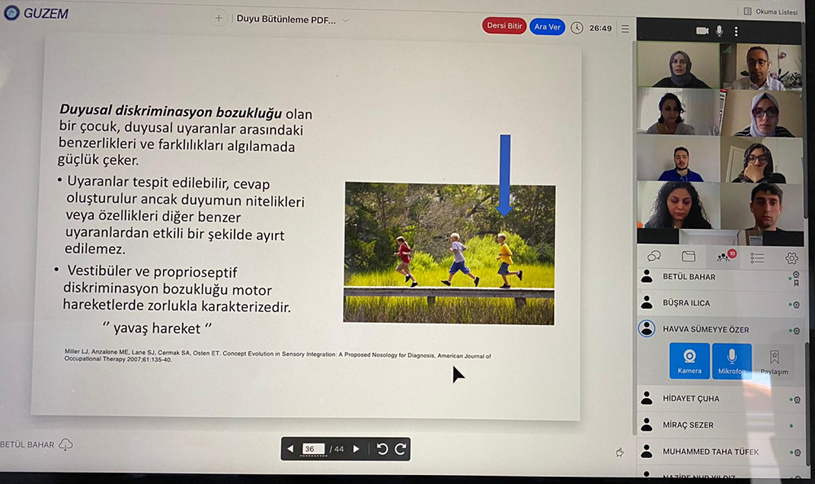Image resolution: width=815 pixels, height=484 pixels.
Task: Click the running children photo on the slide
Action: point(450,253)
